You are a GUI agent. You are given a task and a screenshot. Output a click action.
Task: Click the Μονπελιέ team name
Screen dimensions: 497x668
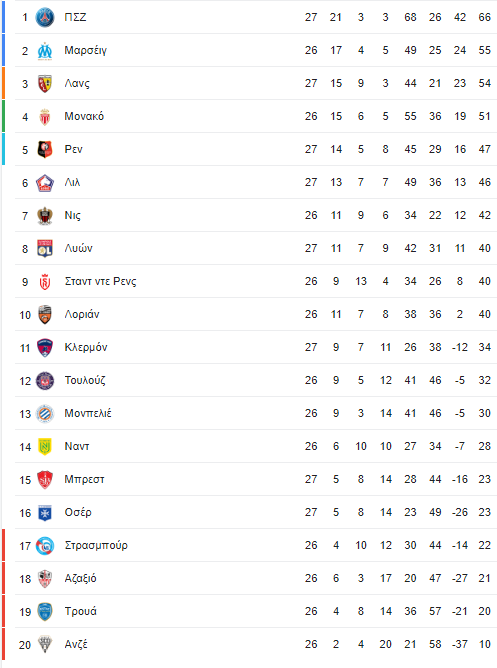(88, 413)
